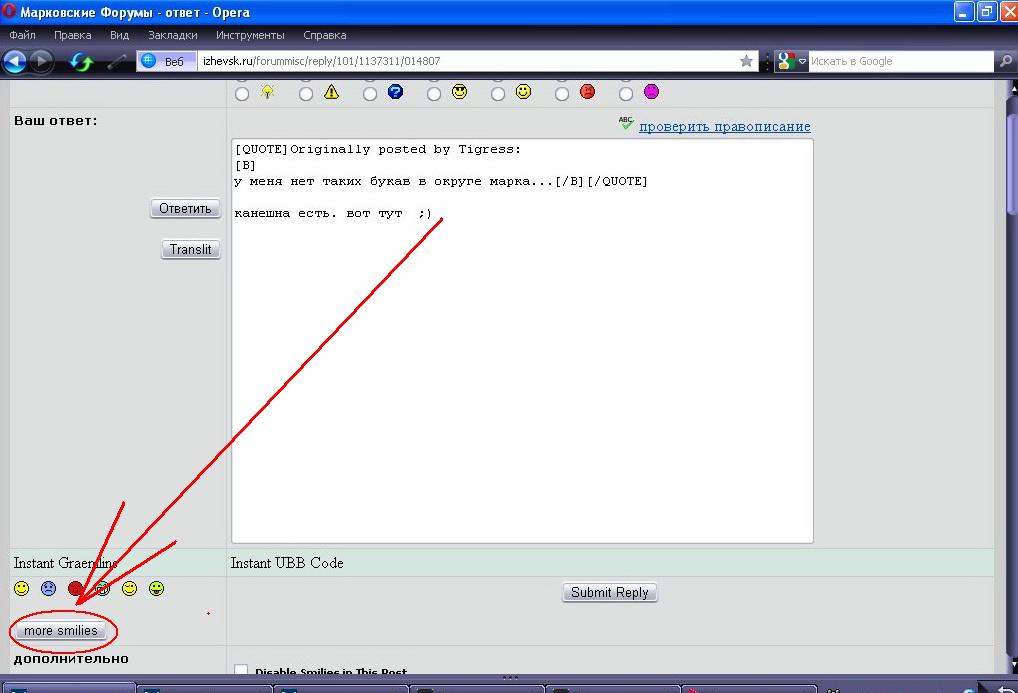The height and width of the screenshot is (693, 1018).
Task: Insert the fourth instant graemlin smiley
Action: pos(103,588)
